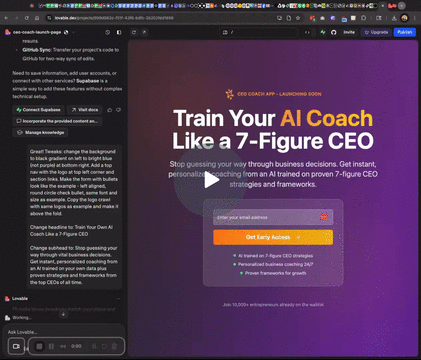The height and width of the screenshot is (360, 421).
Task: Open the more options on Lovable message
Action: pos(118,298)
